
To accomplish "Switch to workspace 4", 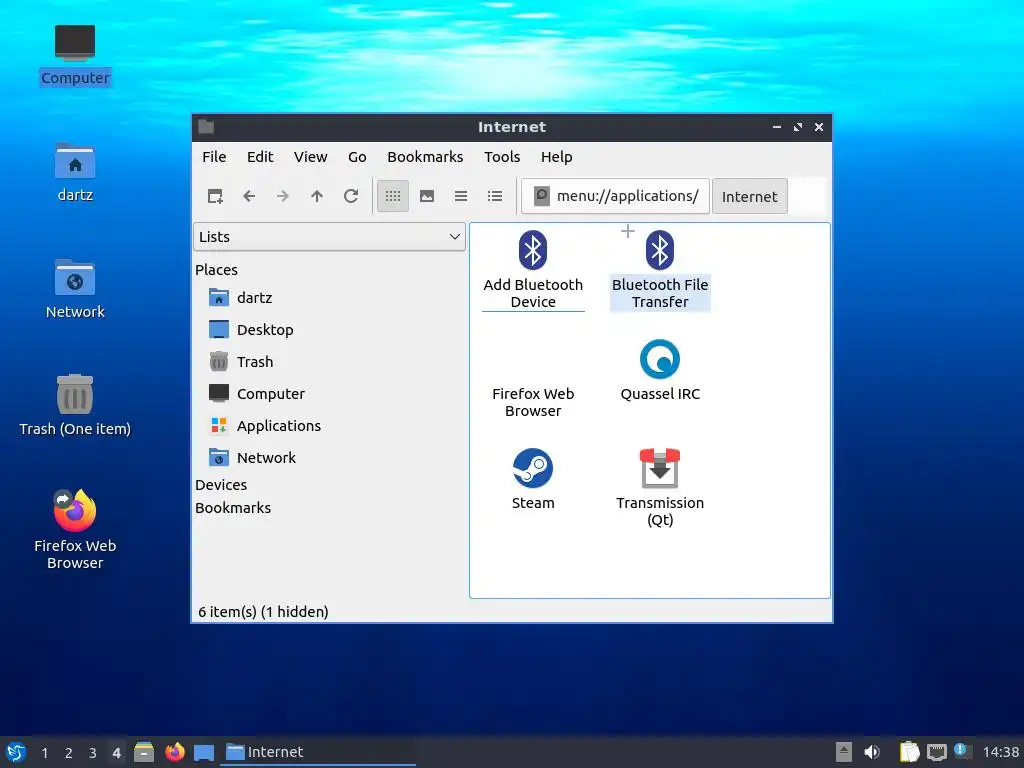I will (x=116, y=753).
